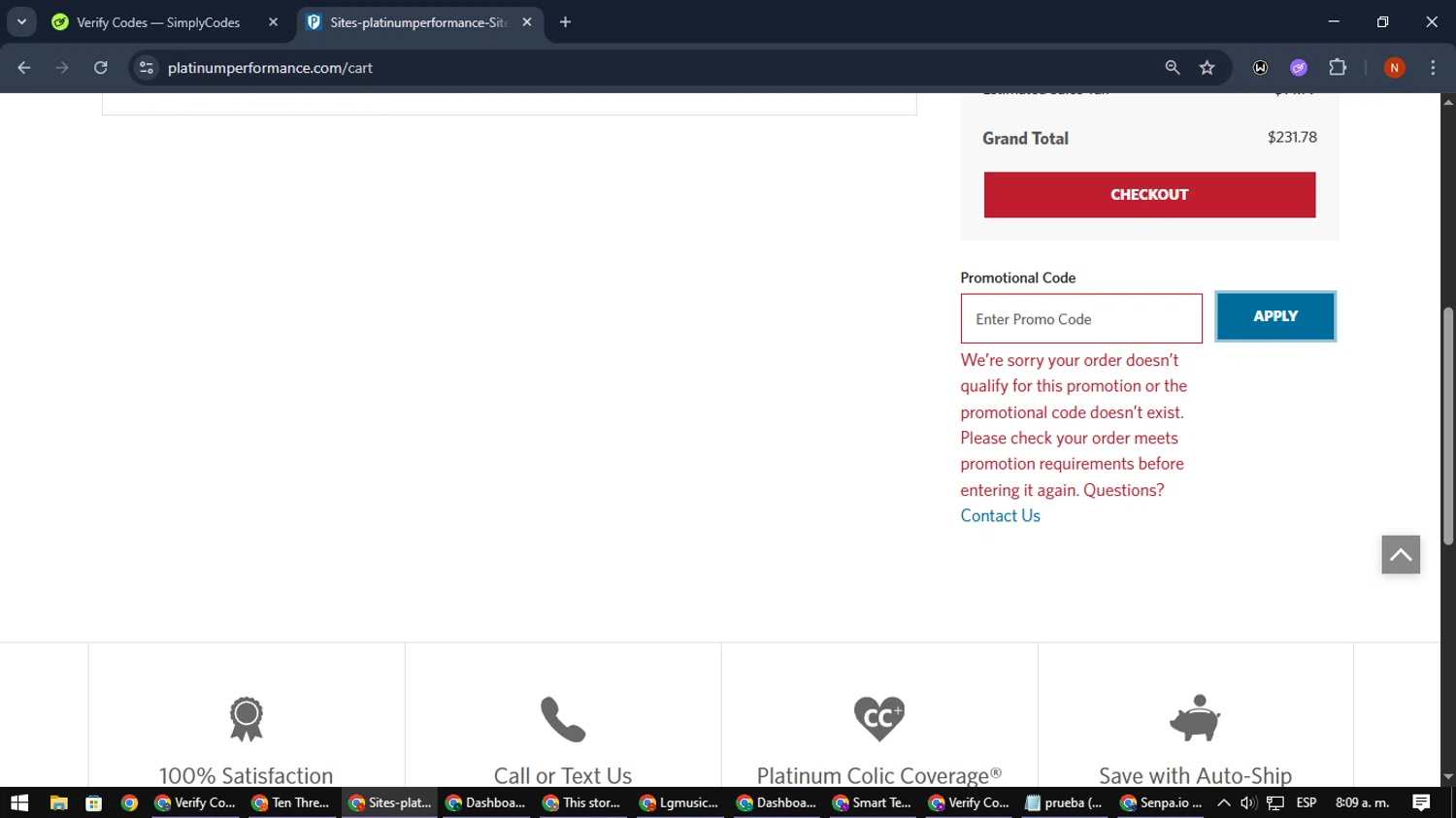Open the Contact Us link

tap(1000, 516)
